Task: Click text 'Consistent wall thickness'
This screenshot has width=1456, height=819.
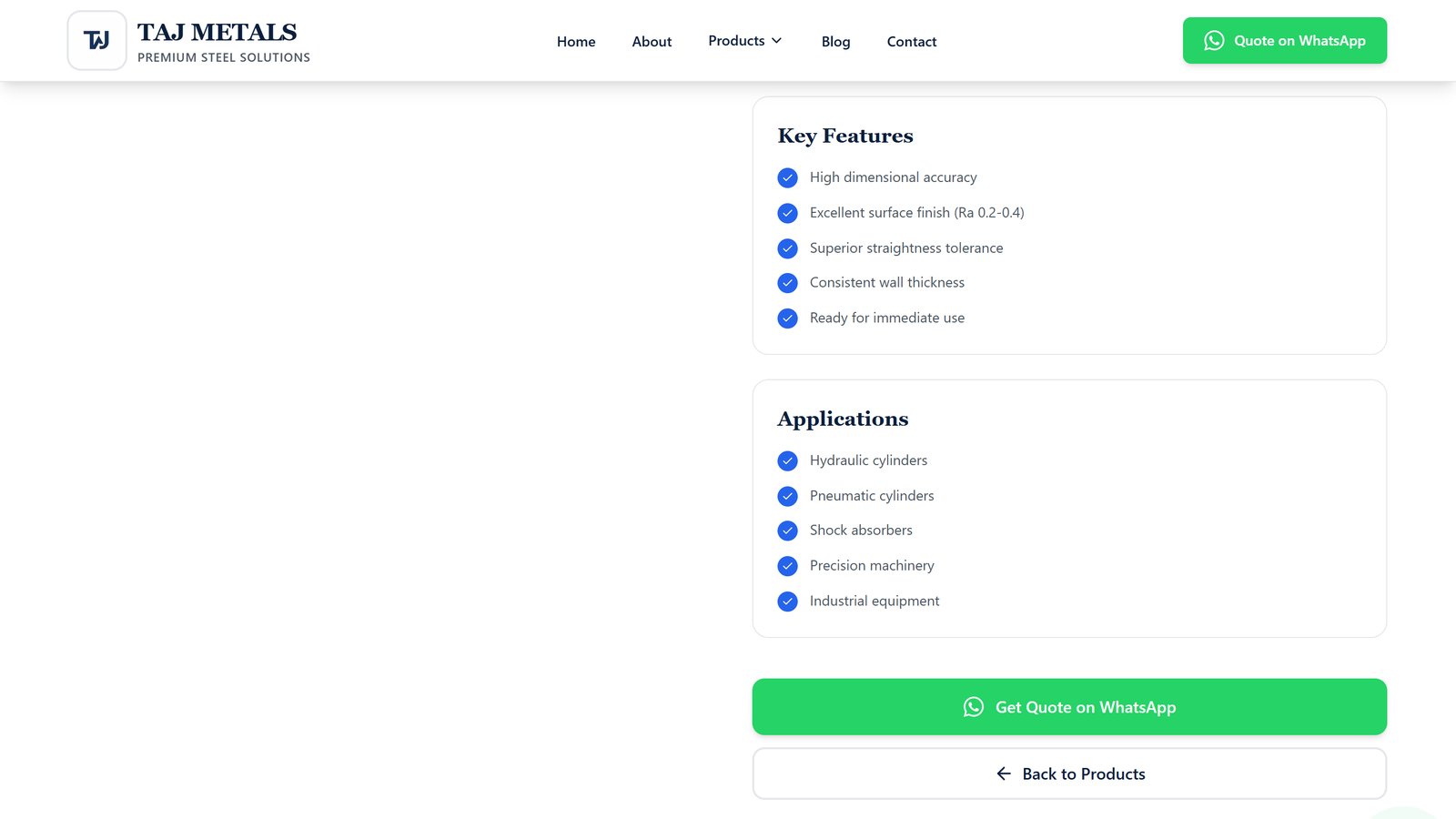Action: [887, 283]
